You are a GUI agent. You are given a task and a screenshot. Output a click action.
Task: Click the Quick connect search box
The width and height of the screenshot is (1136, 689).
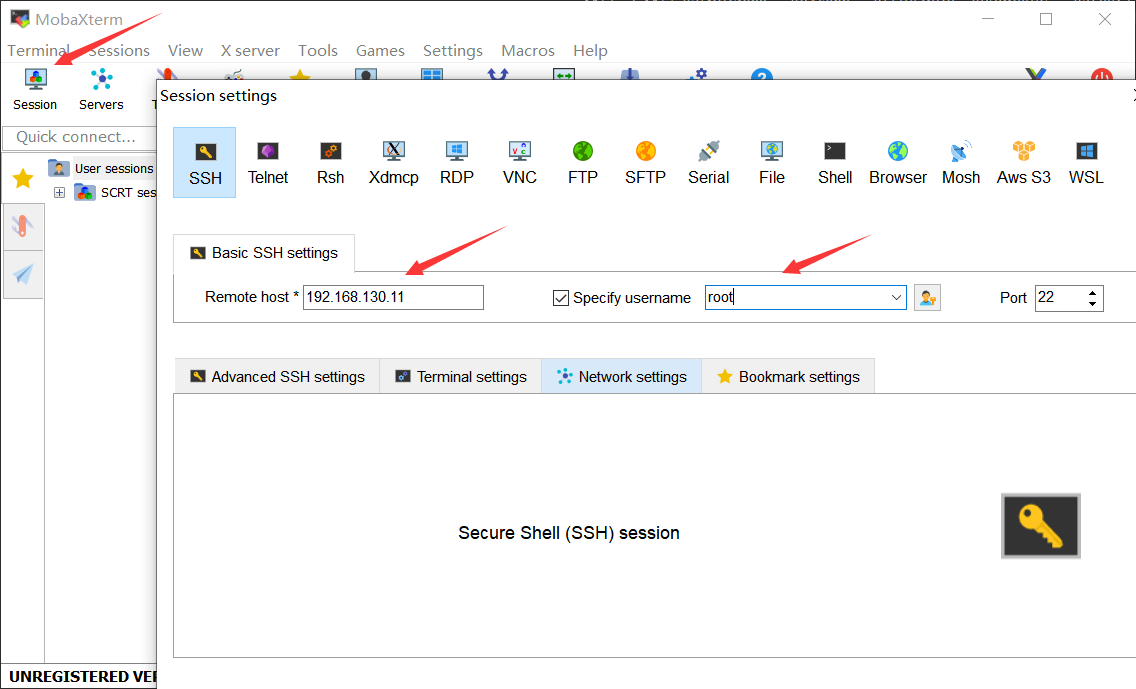click(x=80, y=137)
